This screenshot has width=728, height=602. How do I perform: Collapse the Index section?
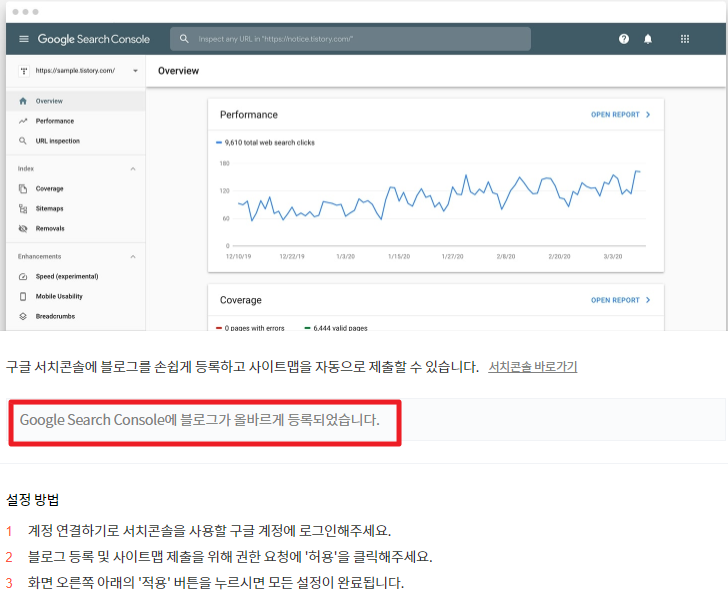pos(133,169)
